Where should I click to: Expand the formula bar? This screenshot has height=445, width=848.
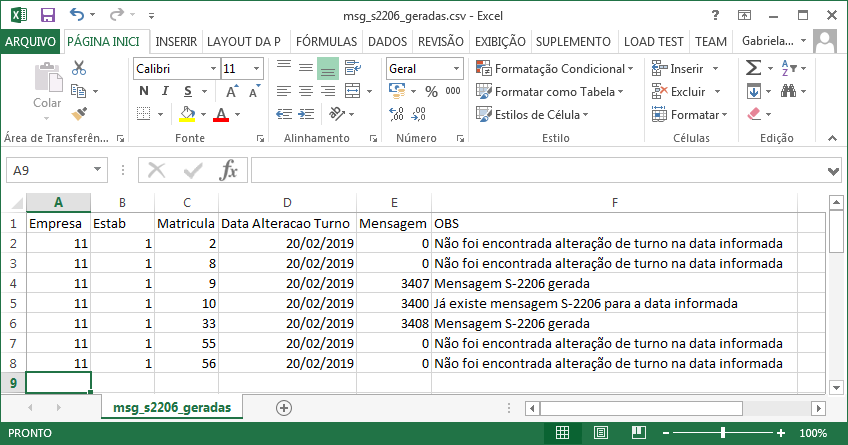point(833,171)
